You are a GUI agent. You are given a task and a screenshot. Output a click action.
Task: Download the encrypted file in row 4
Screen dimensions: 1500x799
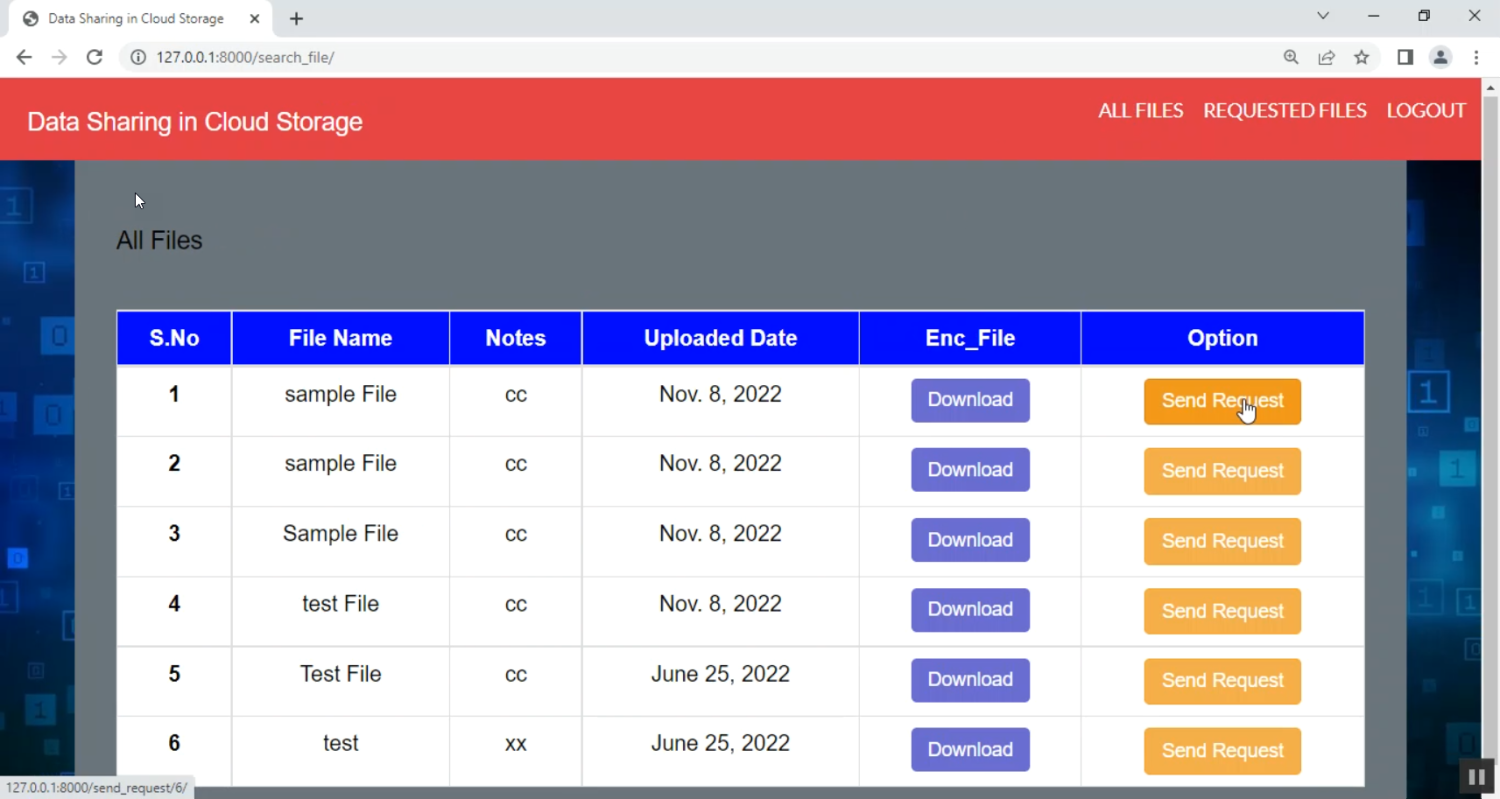coord(970,610)
